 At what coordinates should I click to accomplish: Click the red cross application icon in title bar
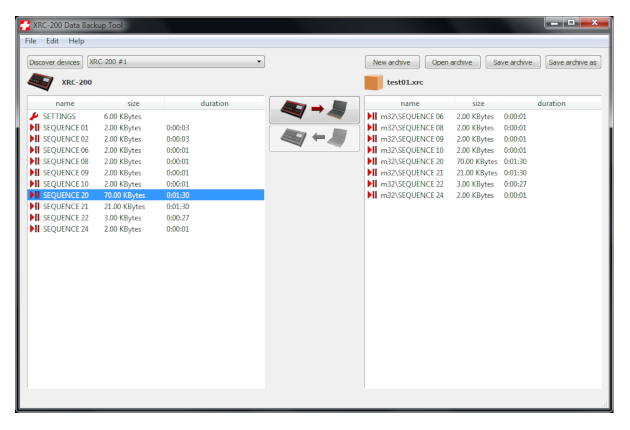(x=25, y=22)
